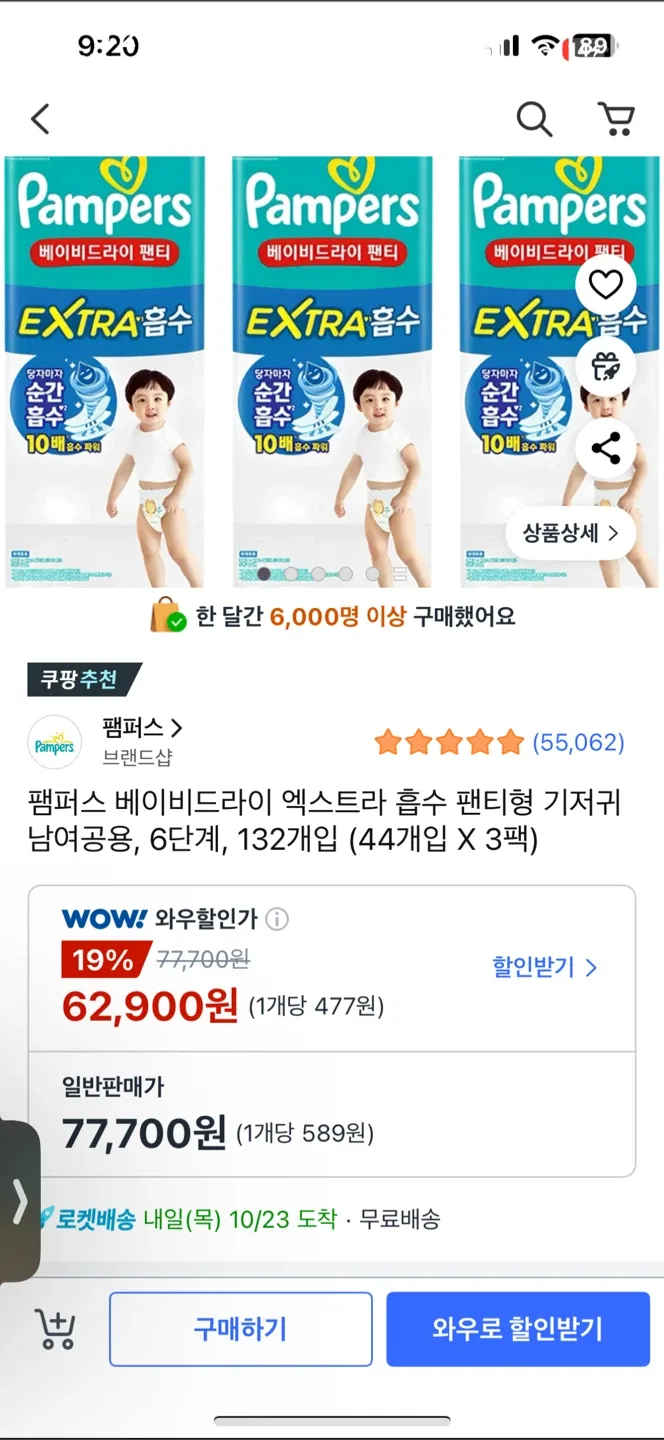The image size is (664, 1440).
Task: Tap the five-star rating
Action: click(x=449, y=742)
